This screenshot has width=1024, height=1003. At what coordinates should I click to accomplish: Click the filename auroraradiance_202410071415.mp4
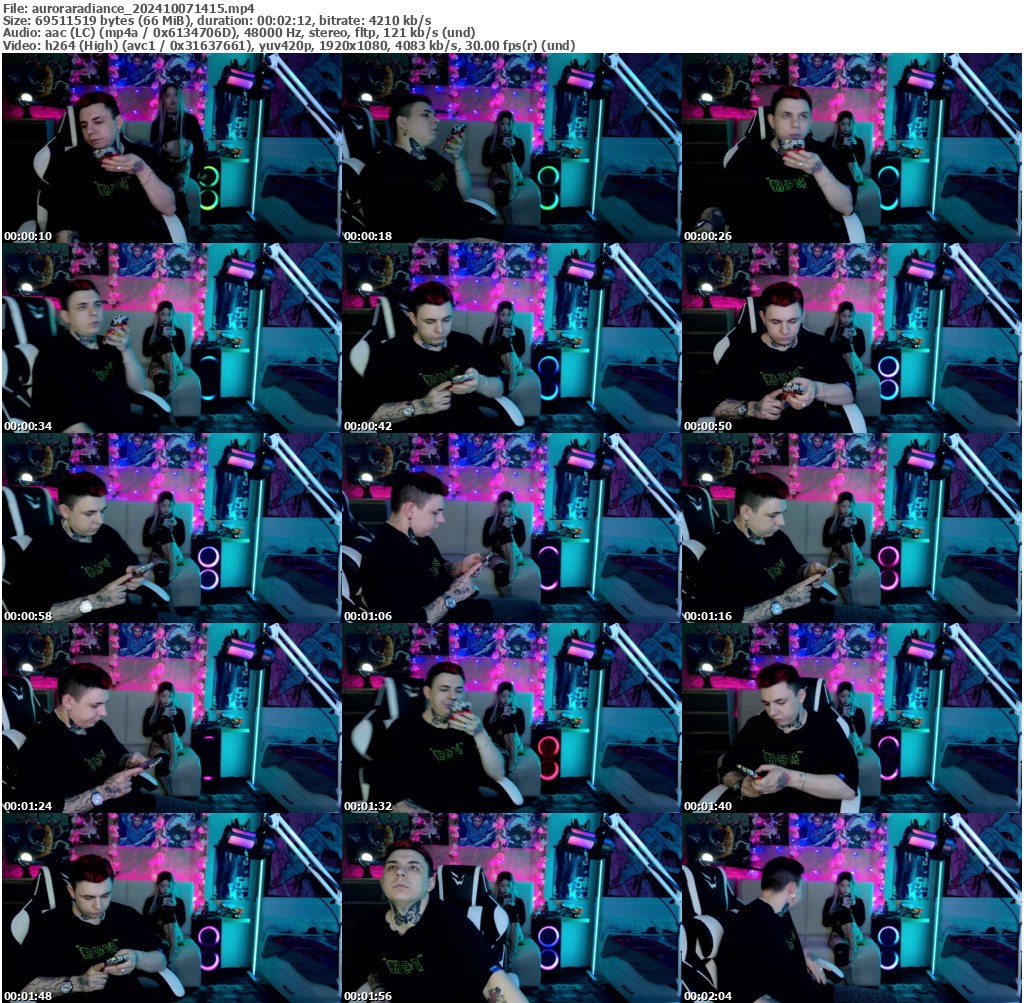point(130,8)
